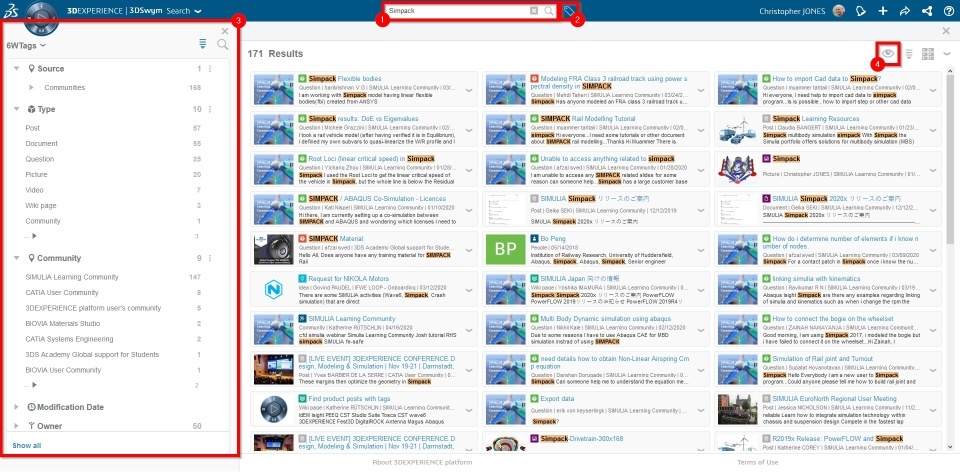Click BP thumbnail for Bo Peng
The image size is (960, 472).
(x=506, y=249)
